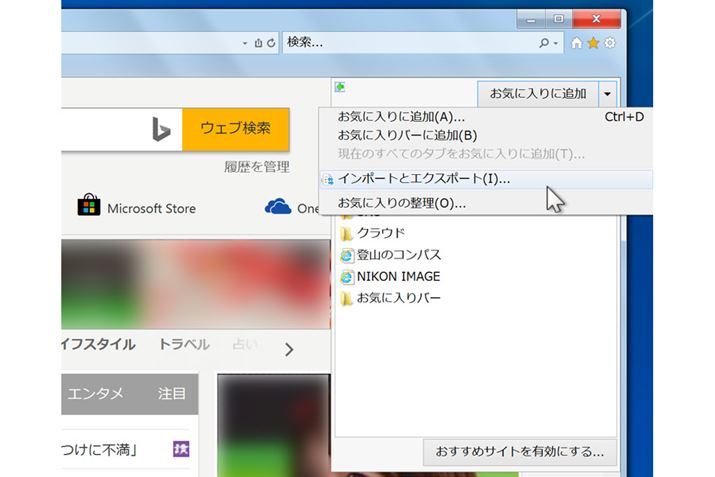This screenshot has height=477, width=715.
Task: Click the purple publisher icon beside つけに不満」
Action: pos(181,449)
